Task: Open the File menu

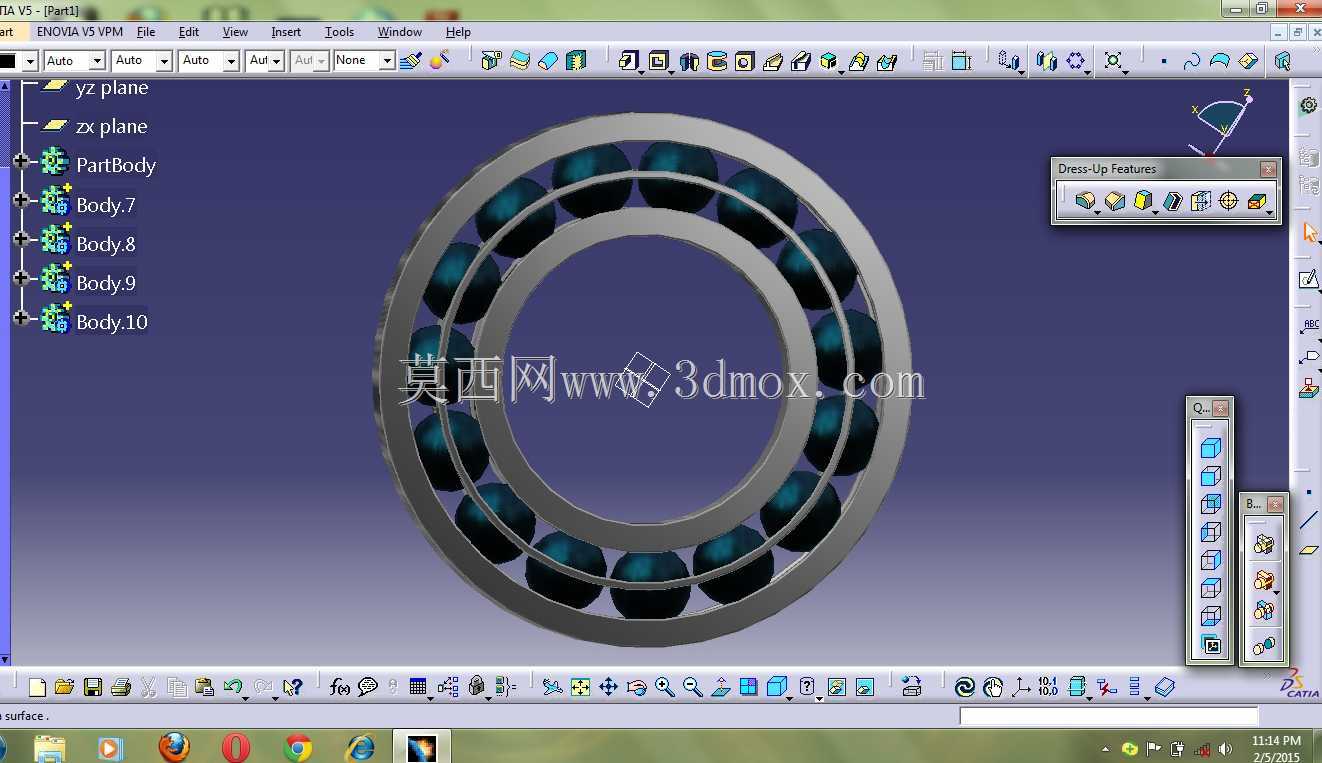Action: pos(146,32)
